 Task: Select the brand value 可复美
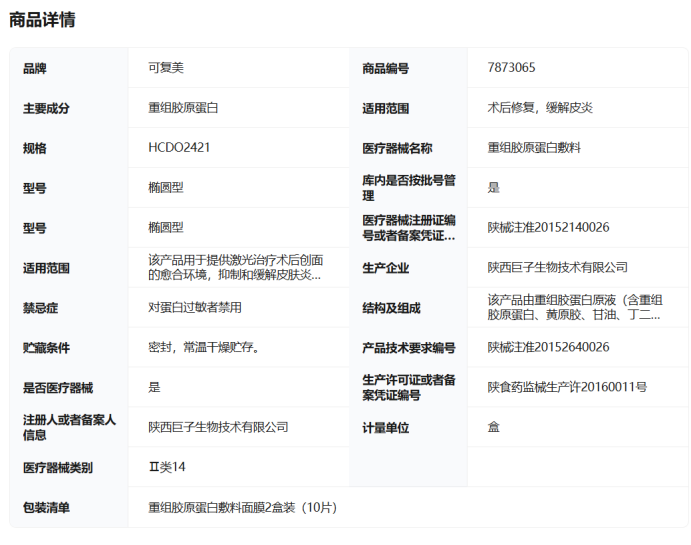click(166, 68)
